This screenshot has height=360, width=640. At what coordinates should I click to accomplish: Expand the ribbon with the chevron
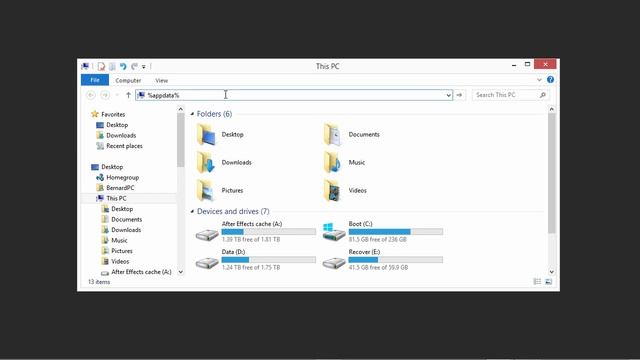(x=539, y=80)
